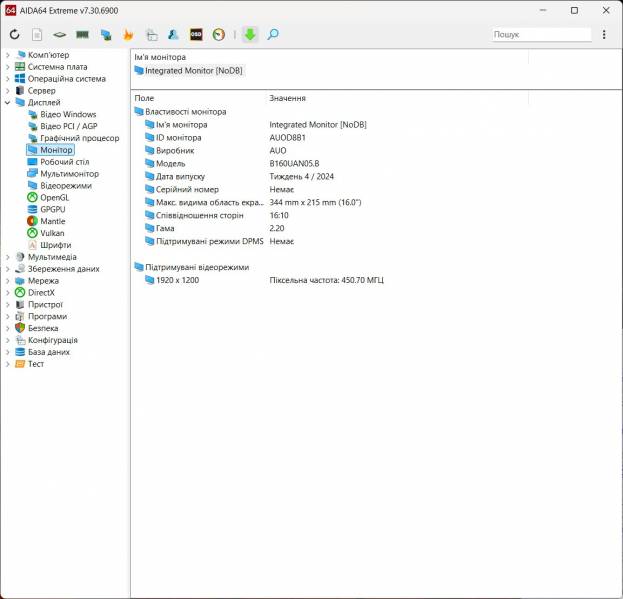Select the Пристрої tree item
The image size is (623, 599).
(39, 305)
